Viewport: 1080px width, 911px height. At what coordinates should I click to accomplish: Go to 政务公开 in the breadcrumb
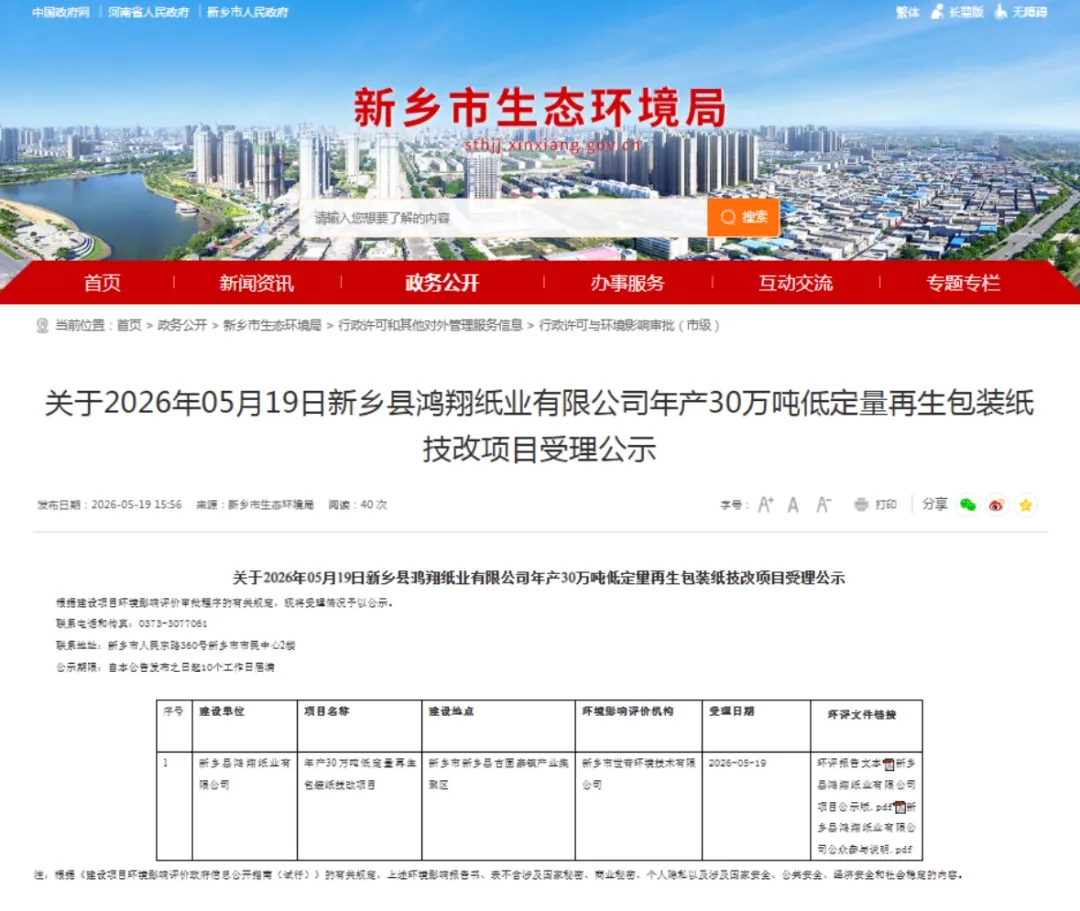(182, 325)
